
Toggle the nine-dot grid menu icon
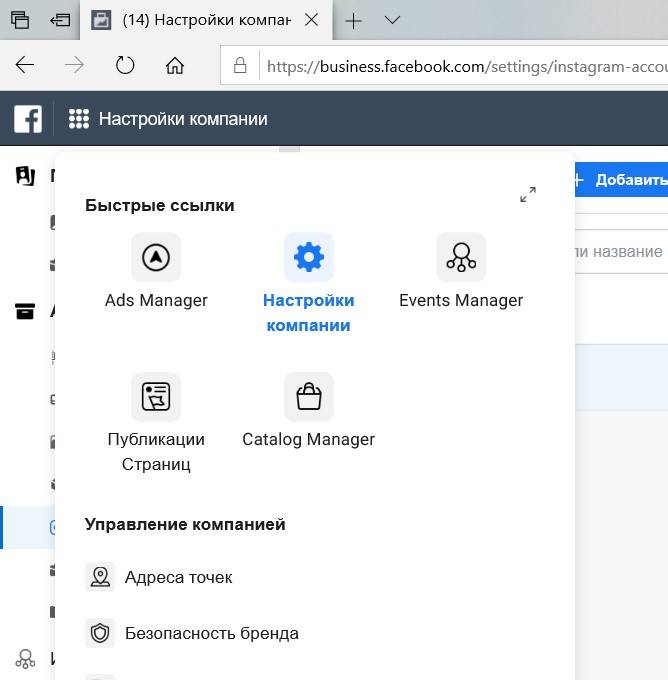pos(79,120)
